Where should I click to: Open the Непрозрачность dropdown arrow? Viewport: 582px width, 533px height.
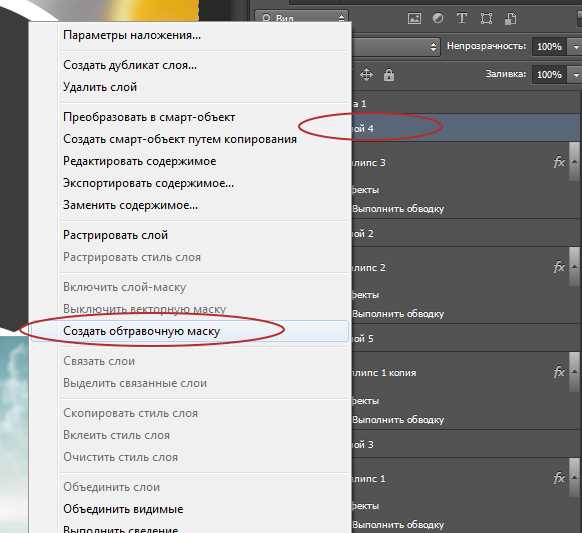click(576, 47)
